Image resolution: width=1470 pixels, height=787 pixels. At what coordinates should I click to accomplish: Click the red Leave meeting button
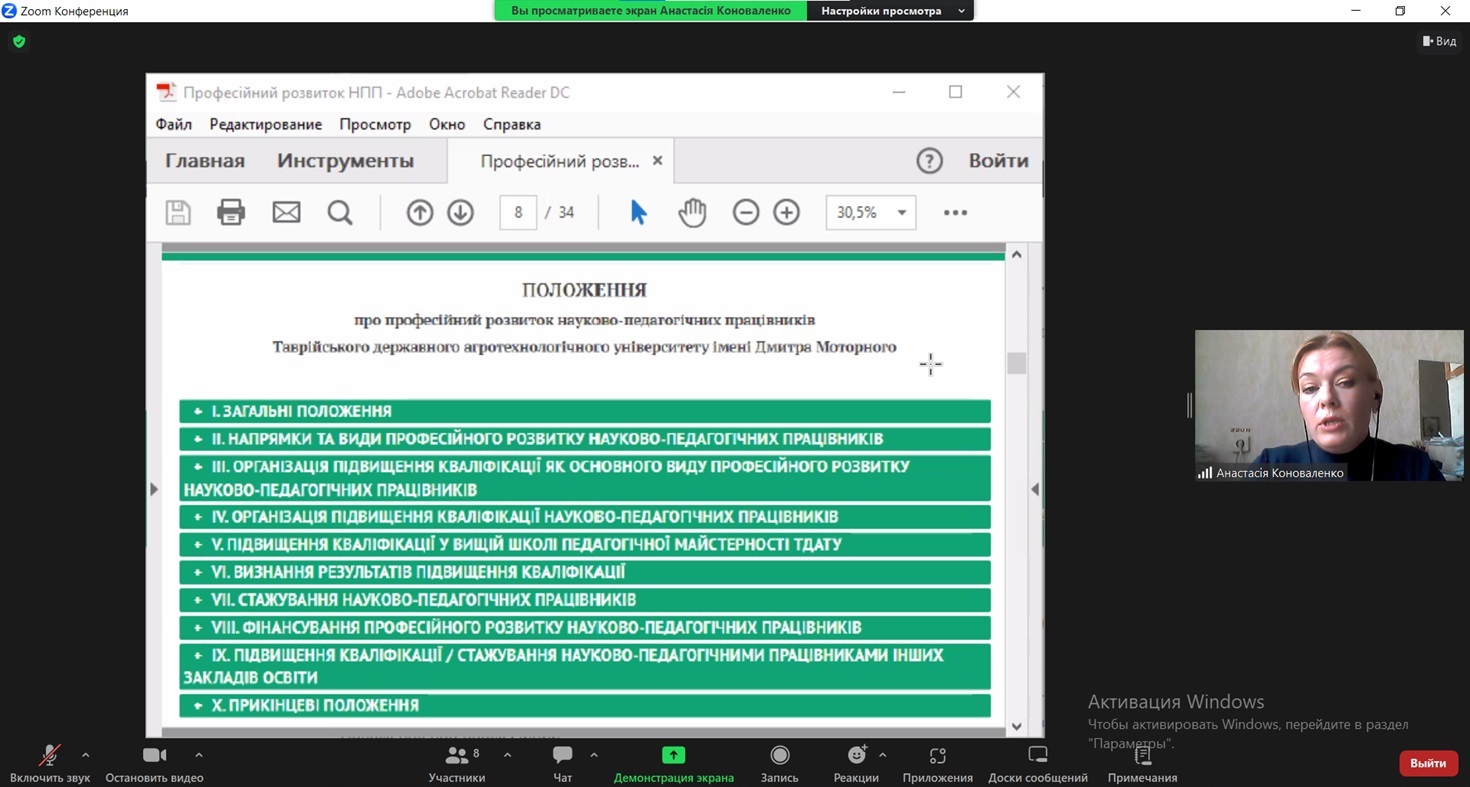point(1427,763)
